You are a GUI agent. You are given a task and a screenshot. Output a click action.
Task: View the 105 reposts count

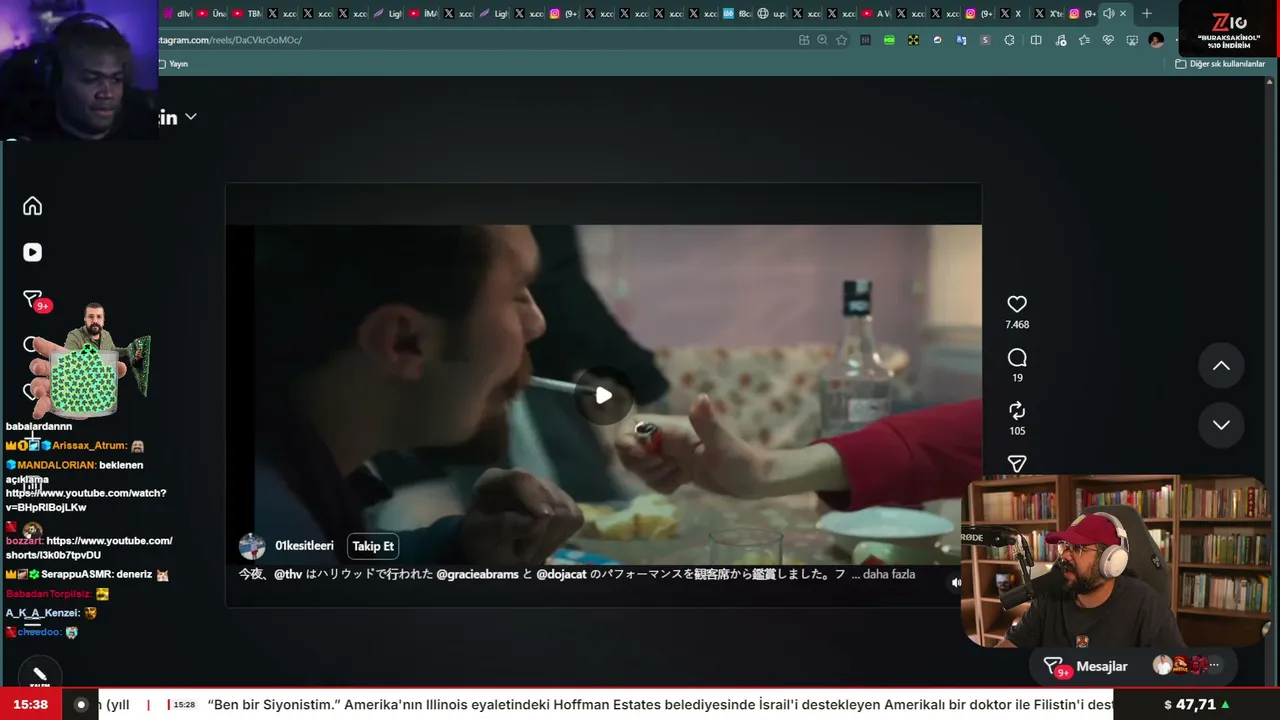pos(1017,431)
